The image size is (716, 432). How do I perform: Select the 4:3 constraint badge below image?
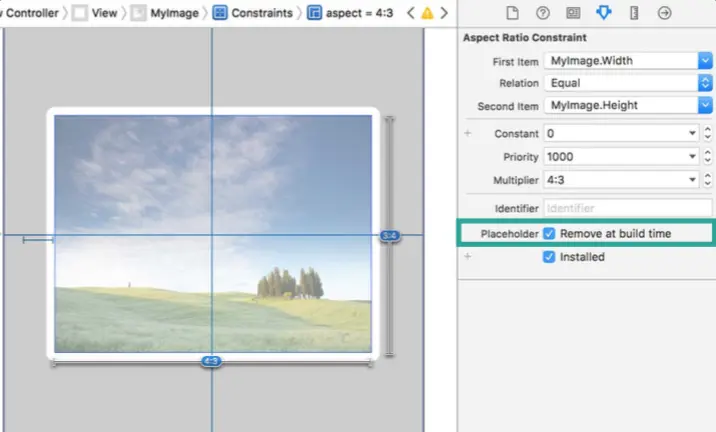coord(211,361)
